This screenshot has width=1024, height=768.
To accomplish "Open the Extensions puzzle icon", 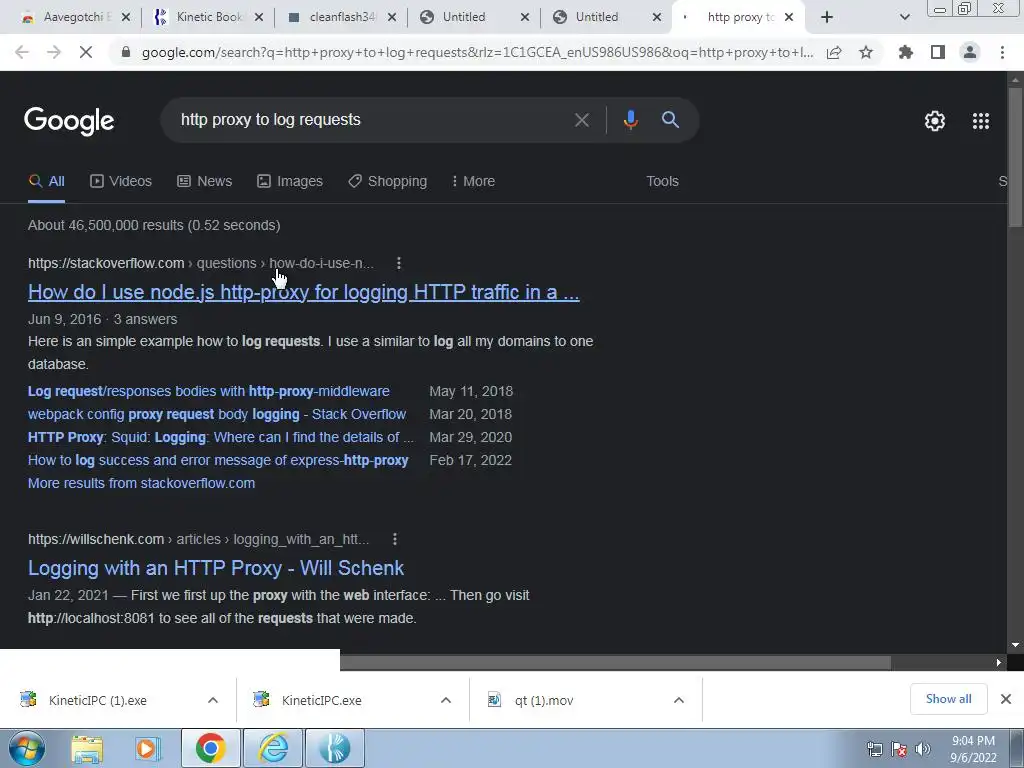I will 906,52.
